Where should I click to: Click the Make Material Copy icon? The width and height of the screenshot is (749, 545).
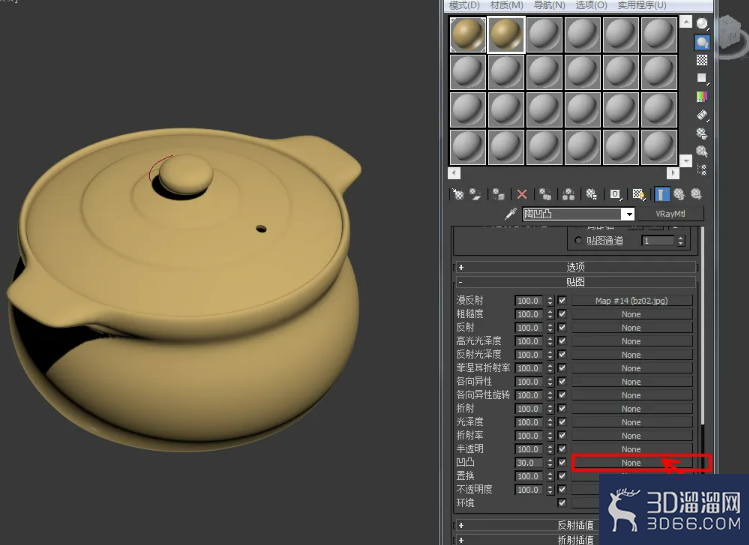pyautogui.click(x=545, y=194)
